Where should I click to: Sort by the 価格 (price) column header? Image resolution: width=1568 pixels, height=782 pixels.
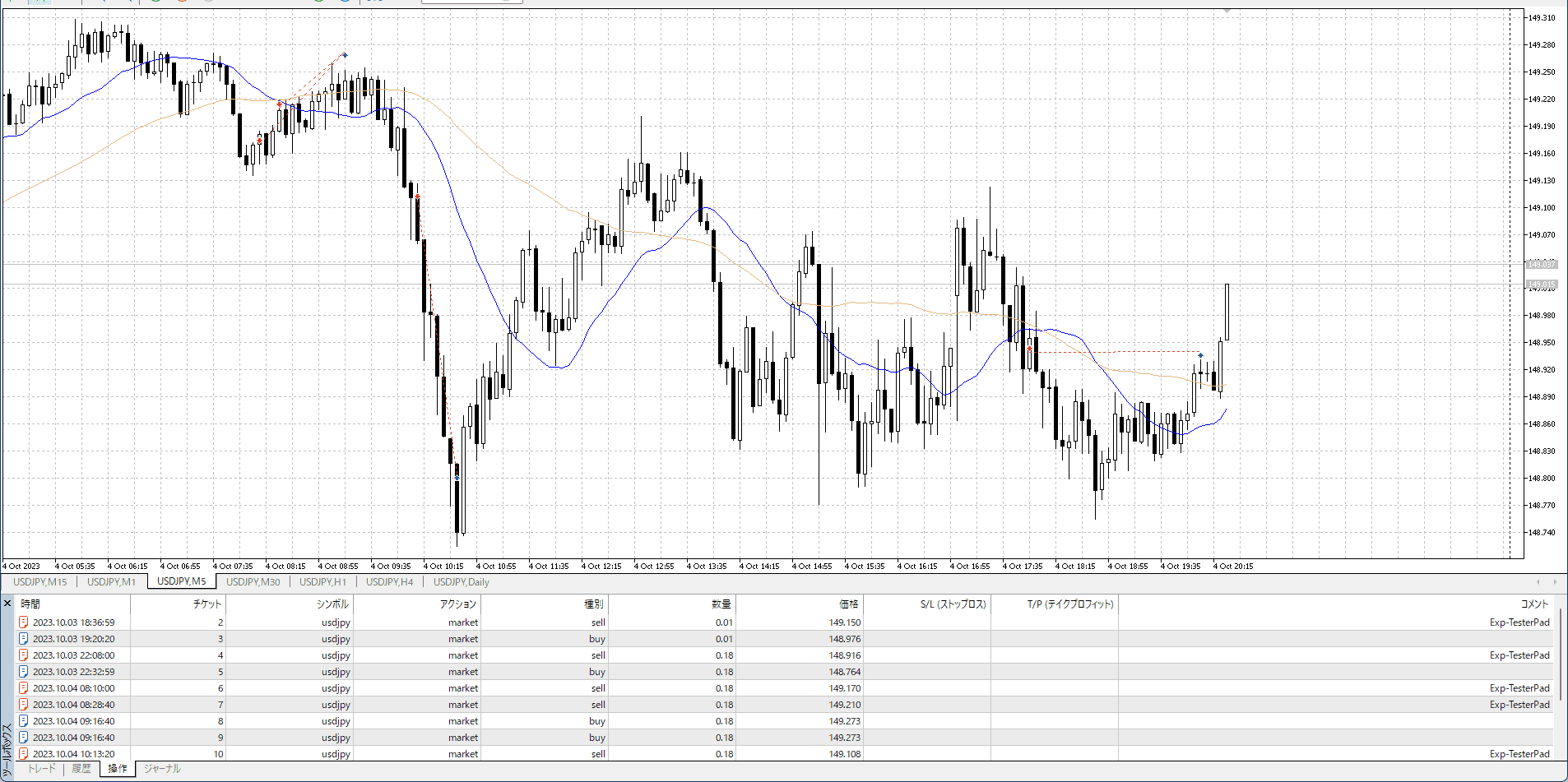[x=848, y=604]
